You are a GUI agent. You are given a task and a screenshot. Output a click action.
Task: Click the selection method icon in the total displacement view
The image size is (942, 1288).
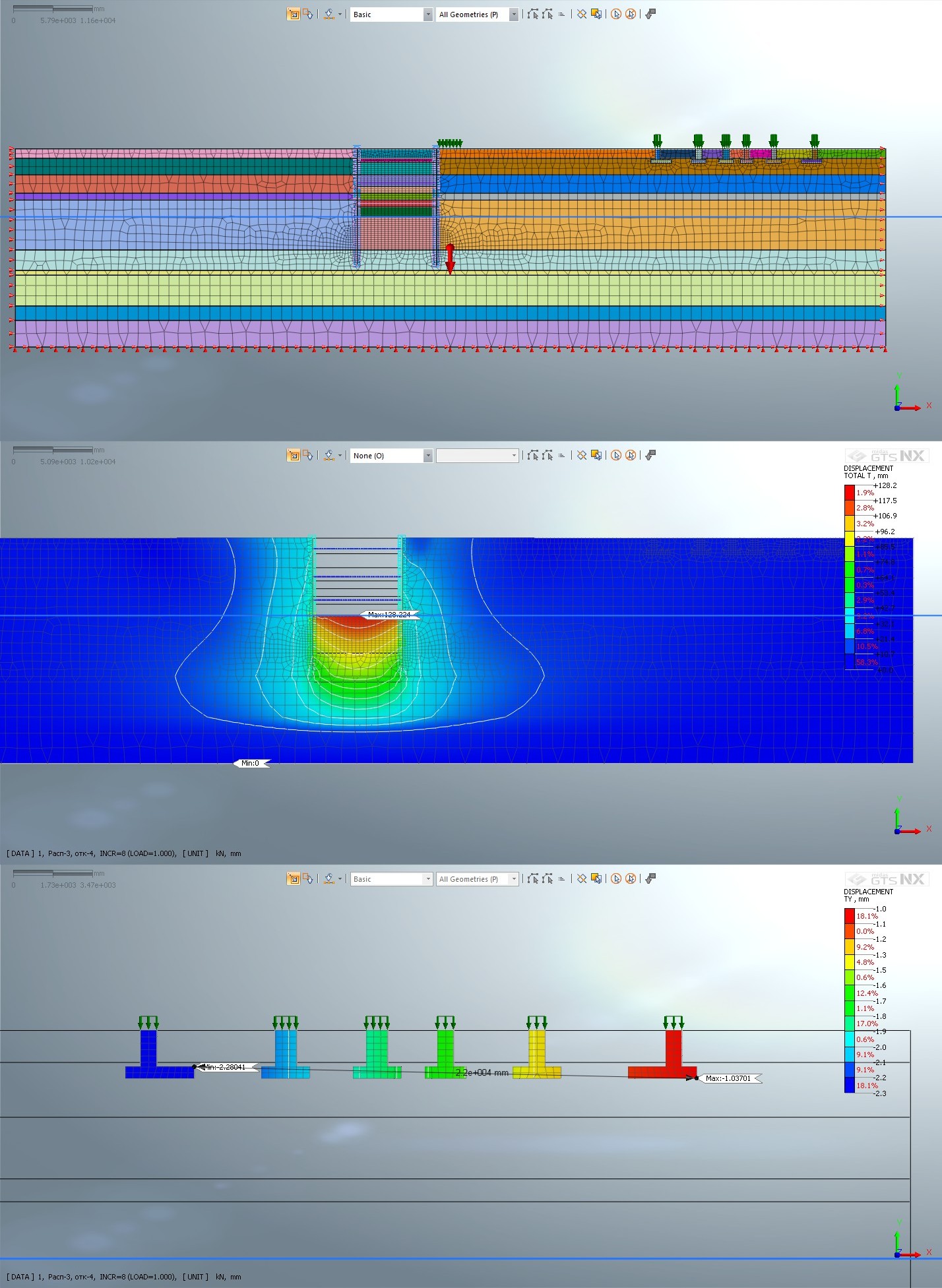[x=329, y=455]
